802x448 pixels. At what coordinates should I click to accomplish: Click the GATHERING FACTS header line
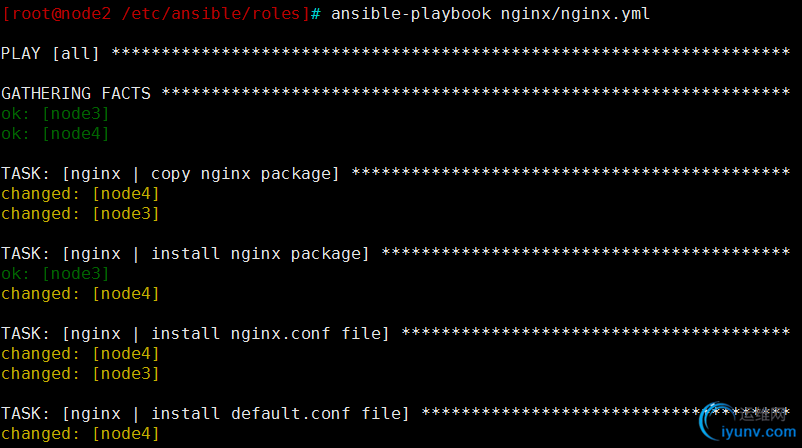coord(396,93)
